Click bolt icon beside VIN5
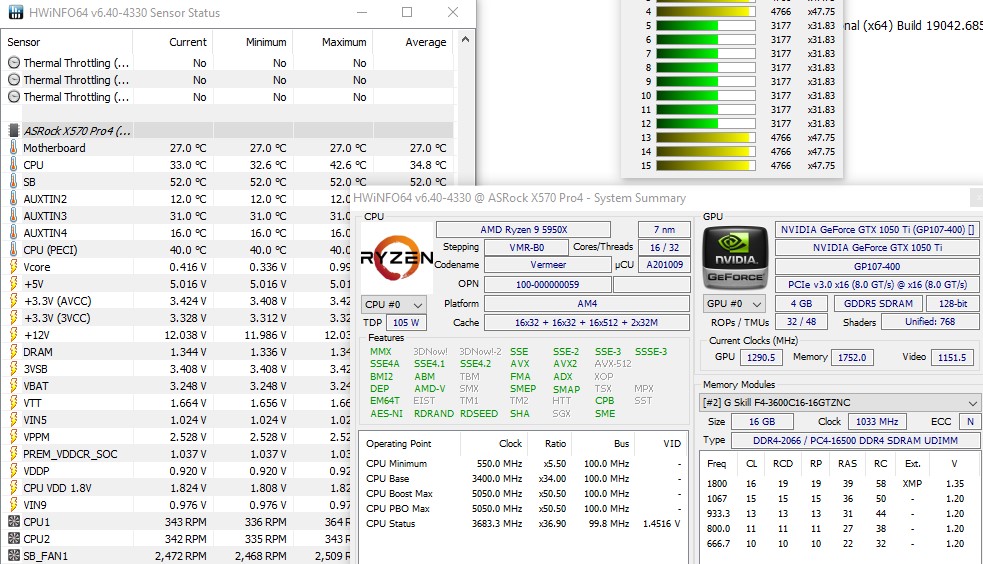983x564 pixels. point(13,419)
